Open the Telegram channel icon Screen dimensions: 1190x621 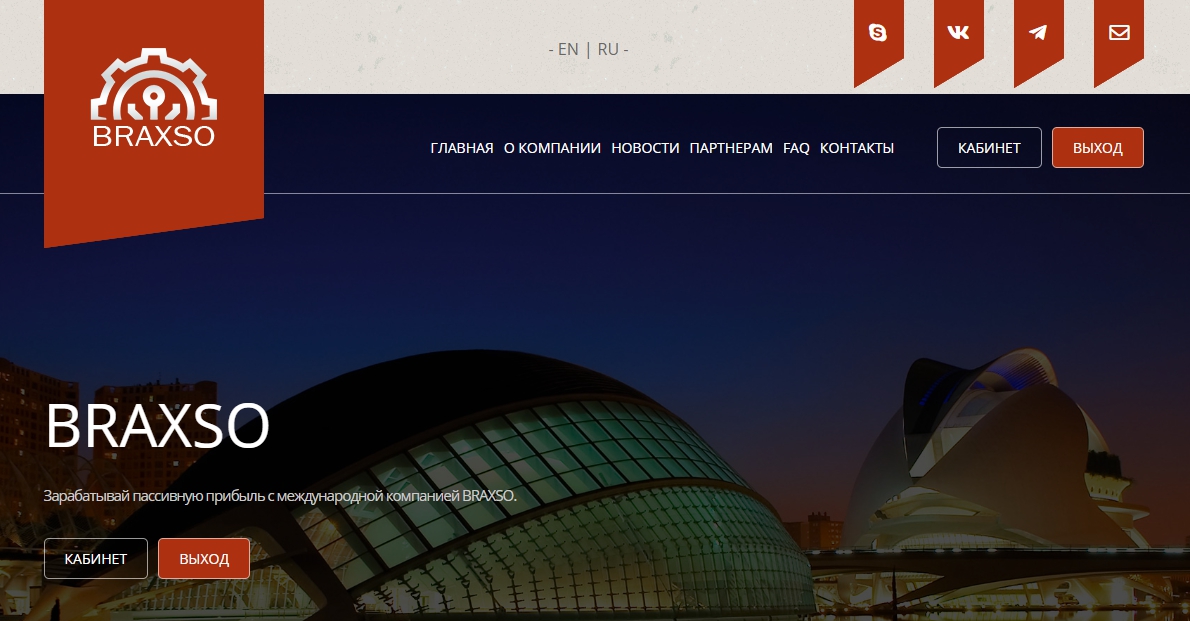pyautogui.click(x=1038, y=33)
